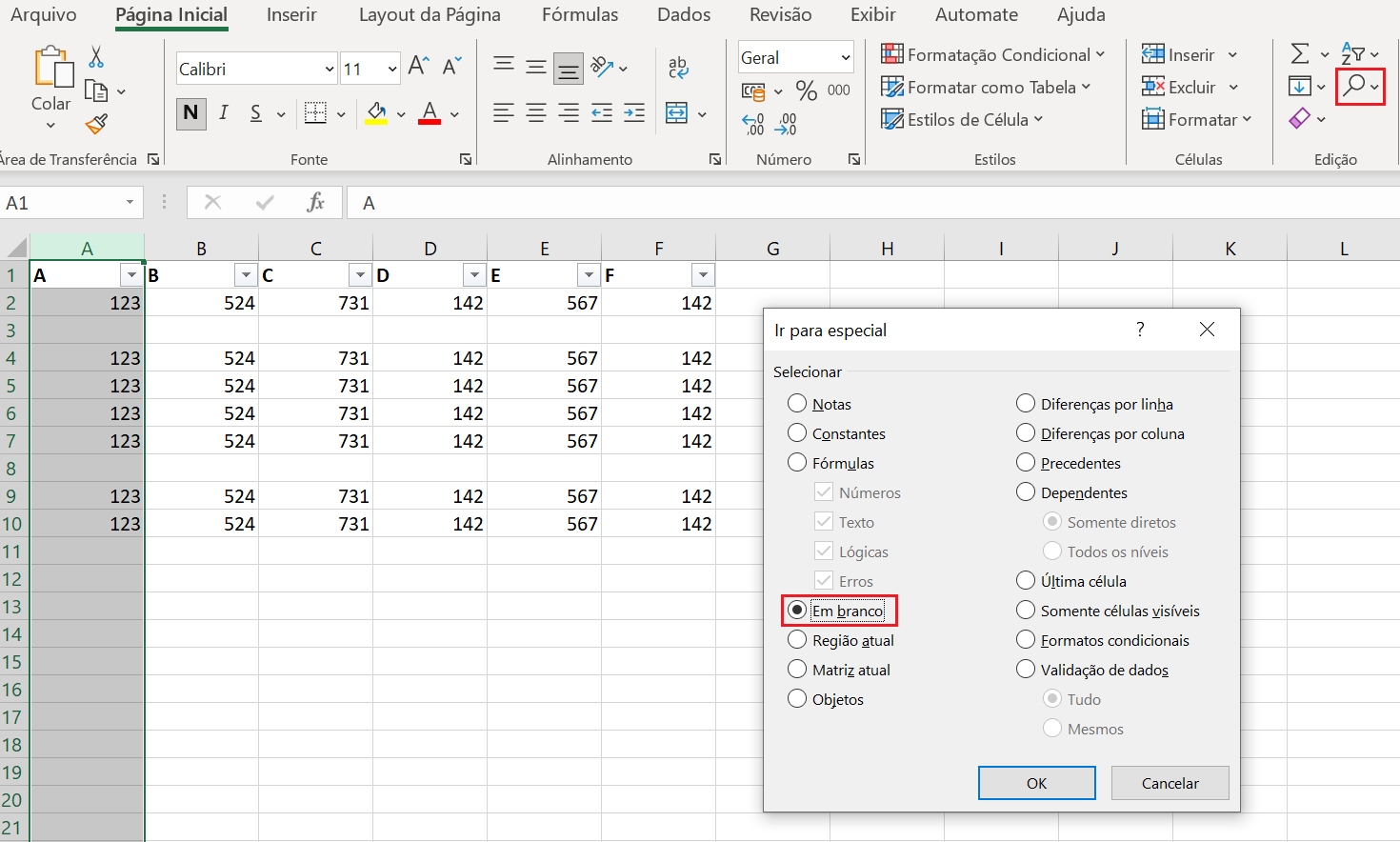Select column D header
Screen dimensions: 1400x842
[x=430, y=249]
